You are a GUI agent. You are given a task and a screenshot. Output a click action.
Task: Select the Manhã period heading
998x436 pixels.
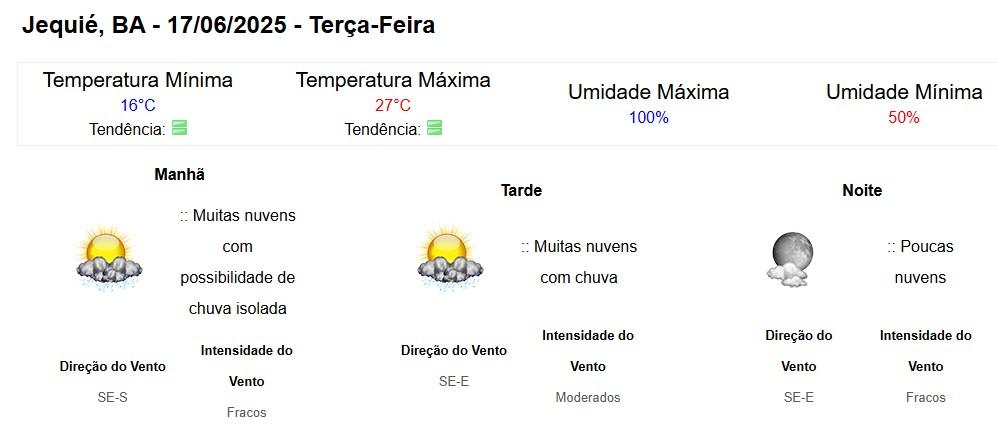pyautogui.click(x=179, y=174)
